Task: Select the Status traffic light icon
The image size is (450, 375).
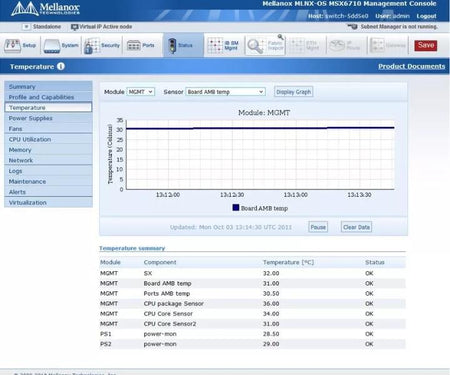Action: pyautogui.click(x=172, y=46)
